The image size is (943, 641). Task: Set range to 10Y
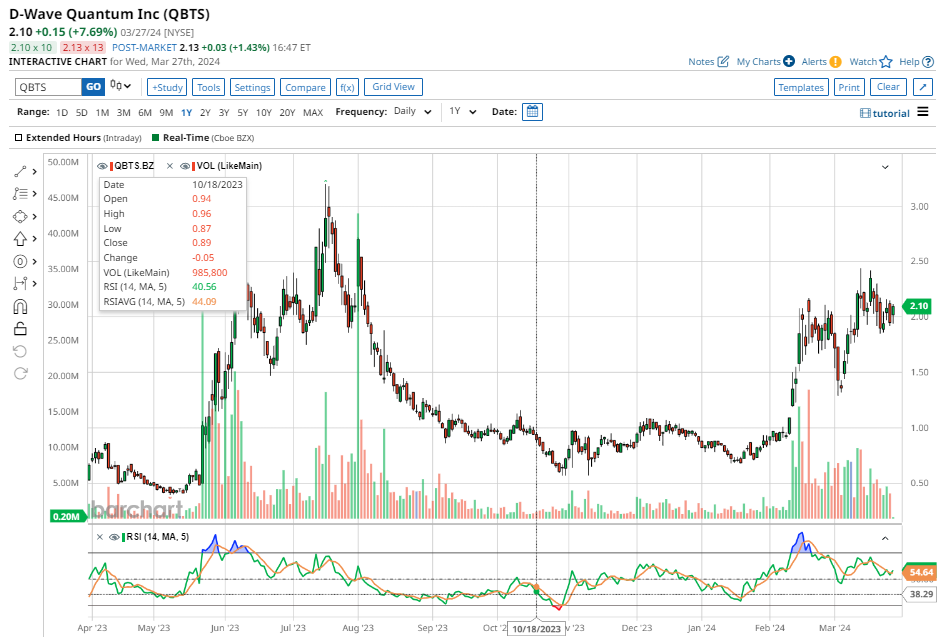(x=263, y=112)
